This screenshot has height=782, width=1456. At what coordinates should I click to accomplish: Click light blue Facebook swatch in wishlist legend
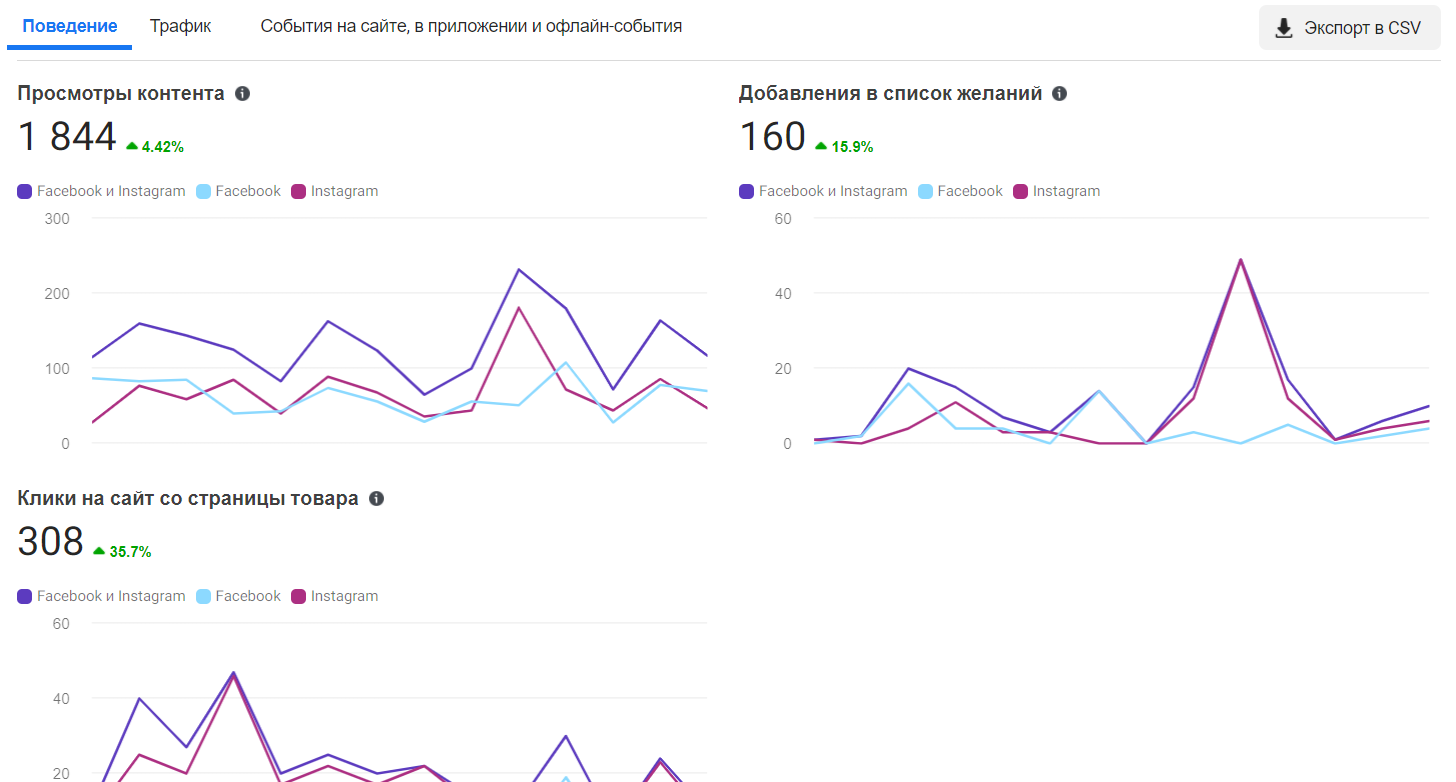point(925,191)
